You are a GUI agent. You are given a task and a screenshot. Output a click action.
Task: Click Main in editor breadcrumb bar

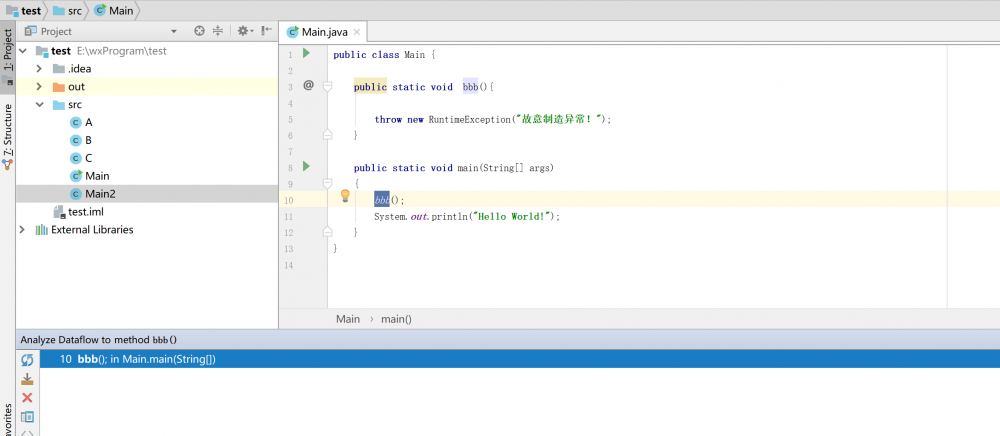point(348,319)
